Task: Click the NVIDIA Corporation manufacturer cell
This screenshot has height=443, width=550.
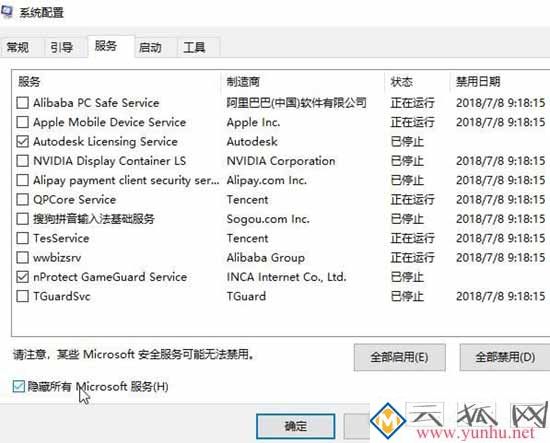Action: pos(281,161)
